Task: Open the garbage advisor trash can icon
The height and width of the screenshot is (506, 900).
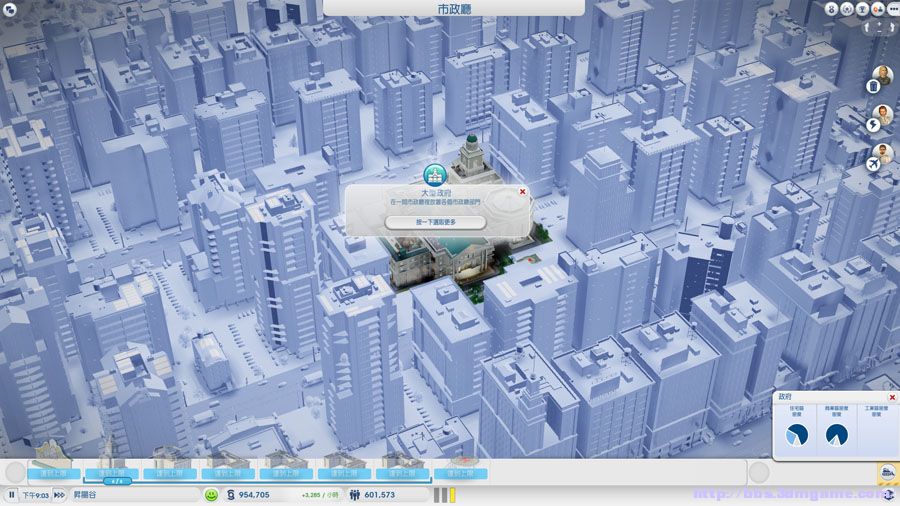Action: click(873, 87)
